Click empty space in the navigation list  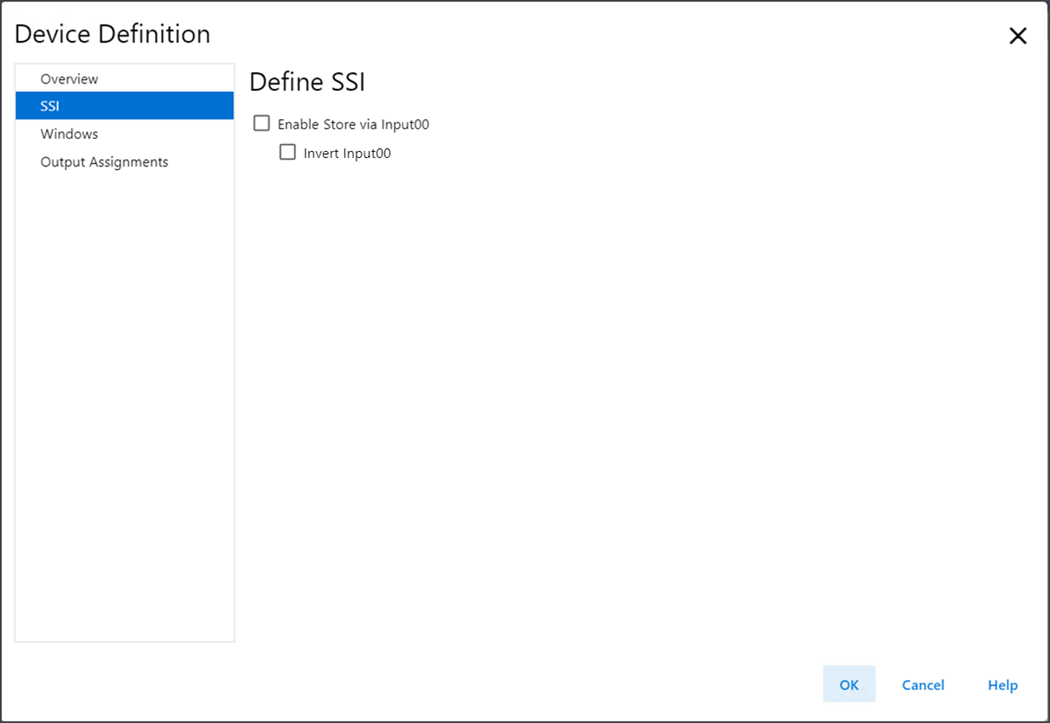coord(124,400)
